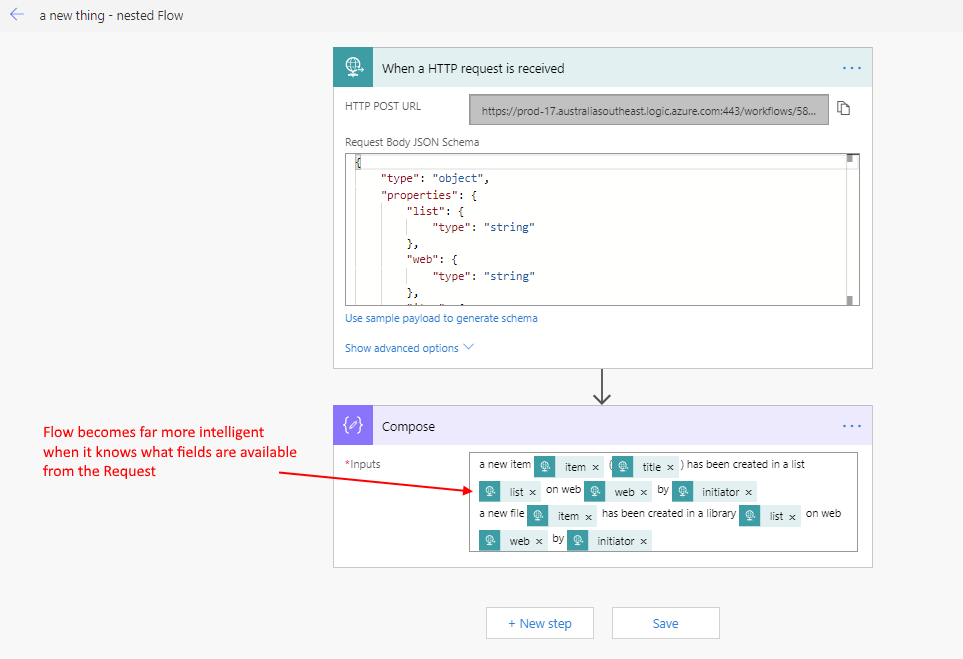Click the arrow connector between the steps
The width and height of the screenshot is (963, 659).
tap(602, 387)
